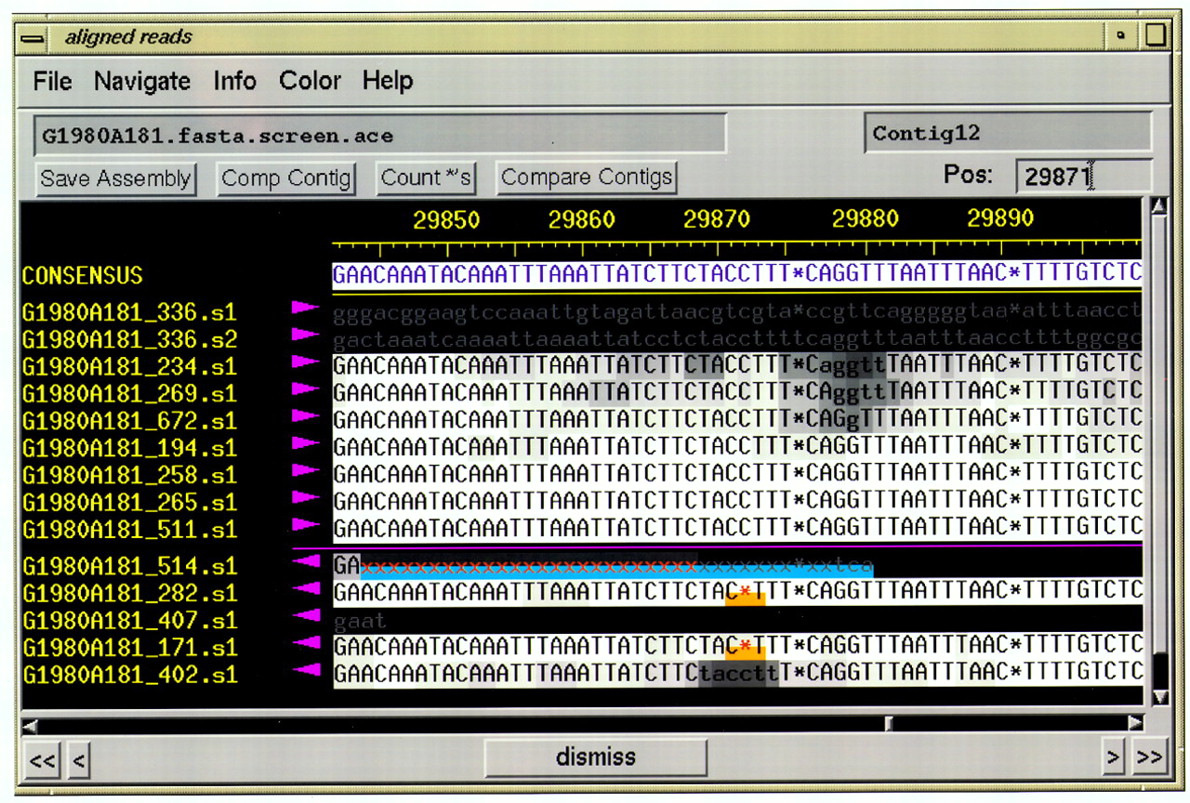Select read name G1980A181_194.s1
The height and width of the screenshot is (803, 1190).
click(x=129, y=448)
